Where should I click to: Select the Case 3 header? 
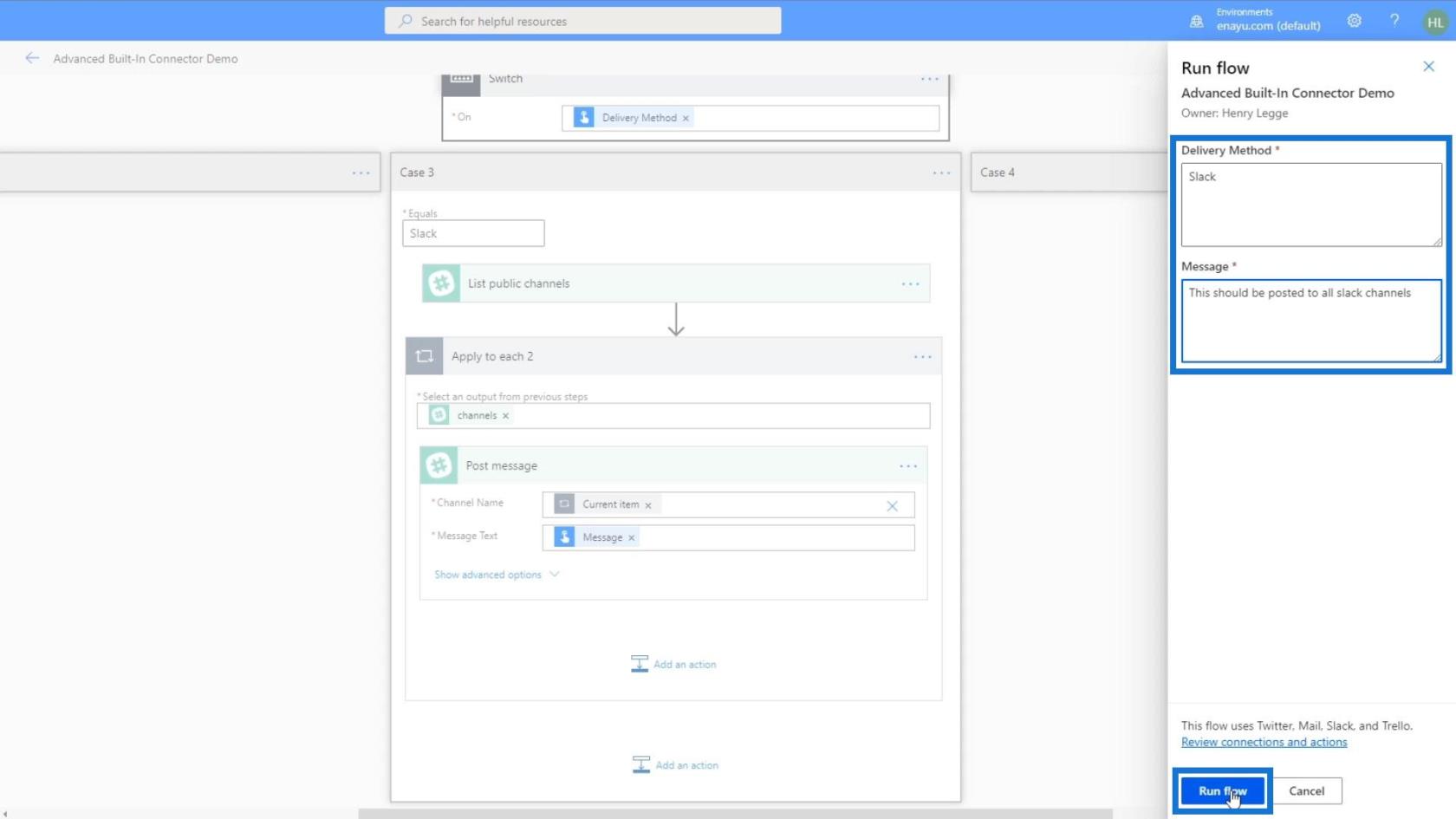point(675,172)
